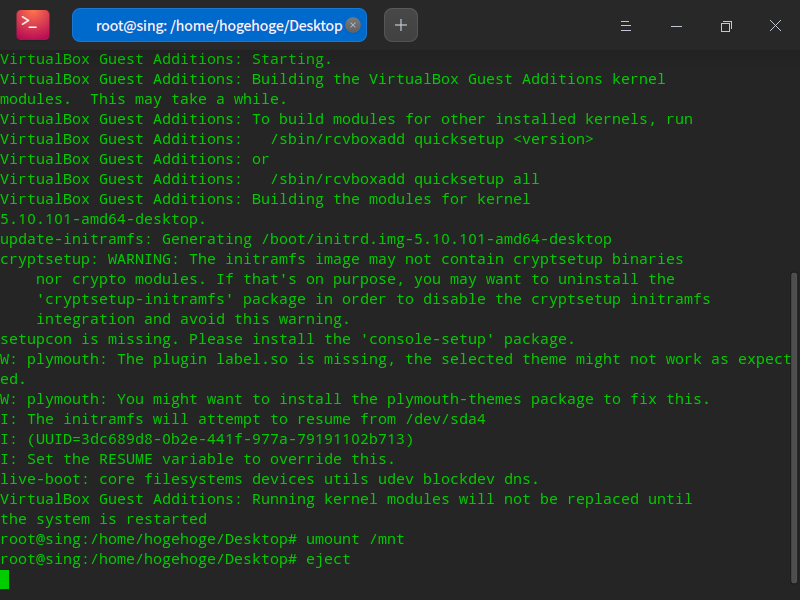Click 'Set the RESUME variable' line
Viewport: 800px width, 600px height.
tap(197, 459)
